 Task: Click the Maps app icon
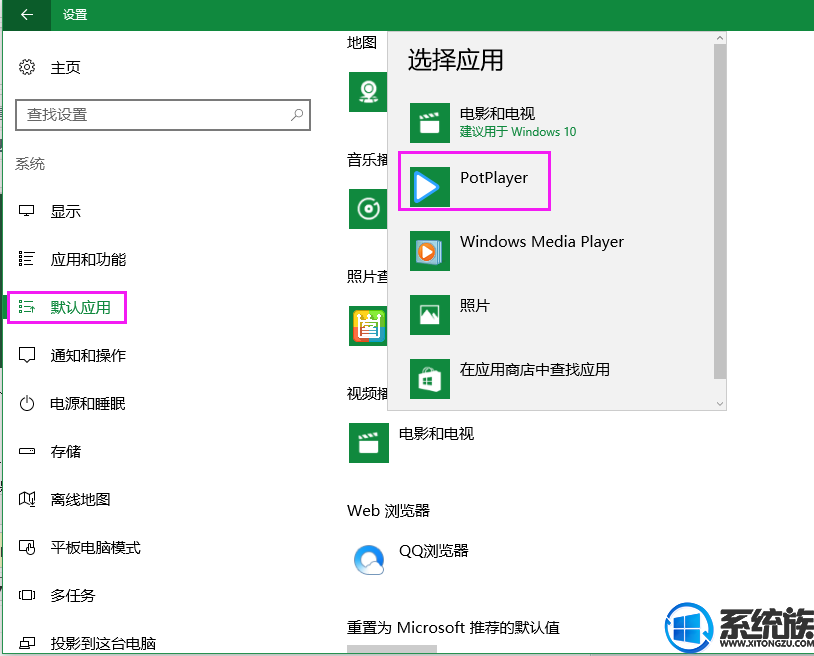click(368, 92)
